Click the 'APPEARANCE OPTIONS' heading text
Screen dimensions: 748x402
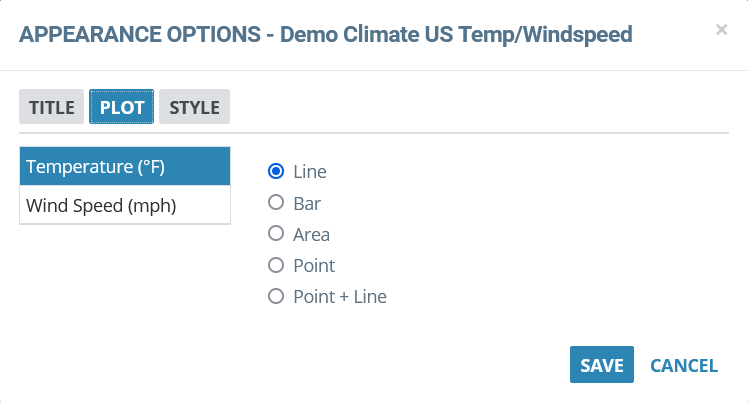140,34
